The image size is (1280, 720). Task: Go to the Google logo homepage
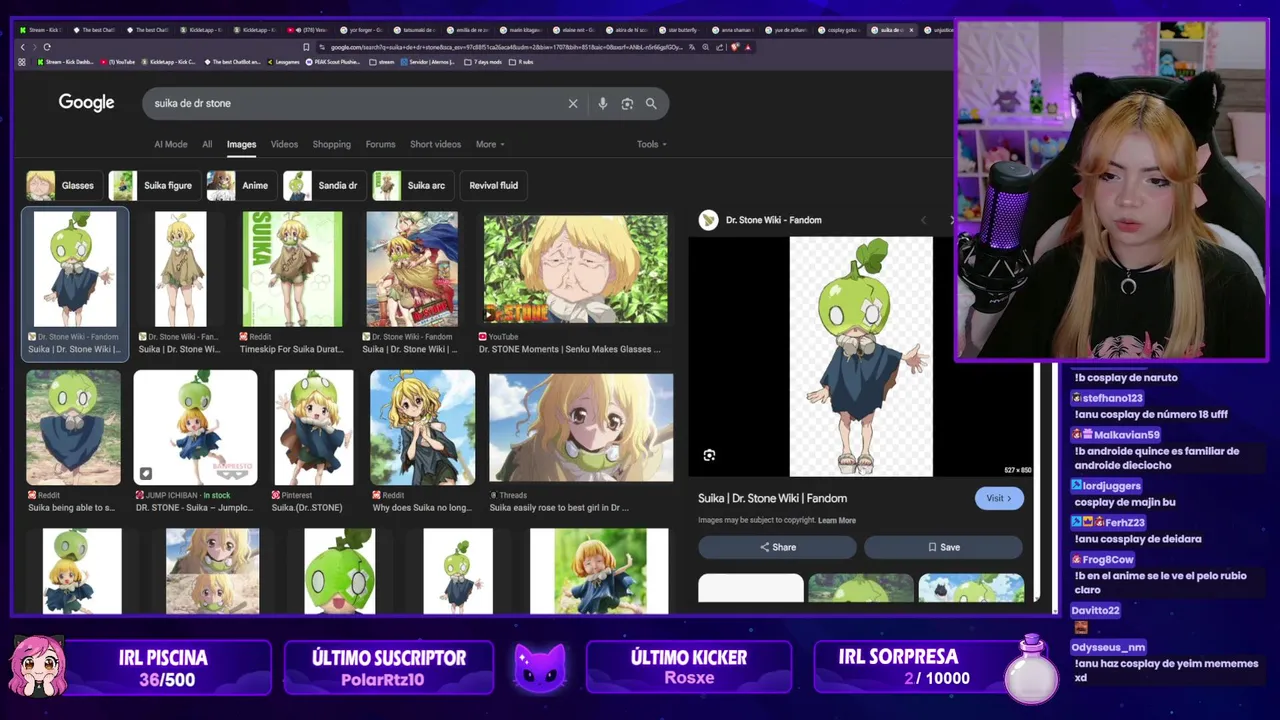(x=86, y=103)
